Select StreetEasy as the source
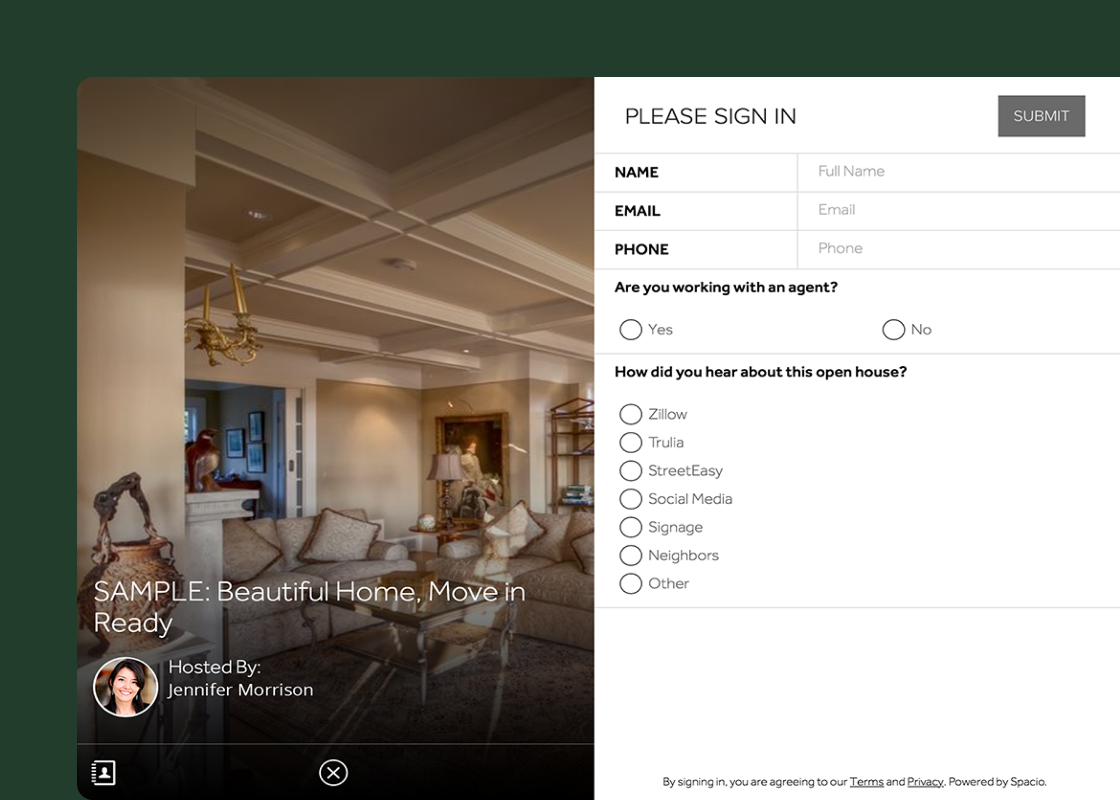 pyautogui.click(x=630, y=471)
